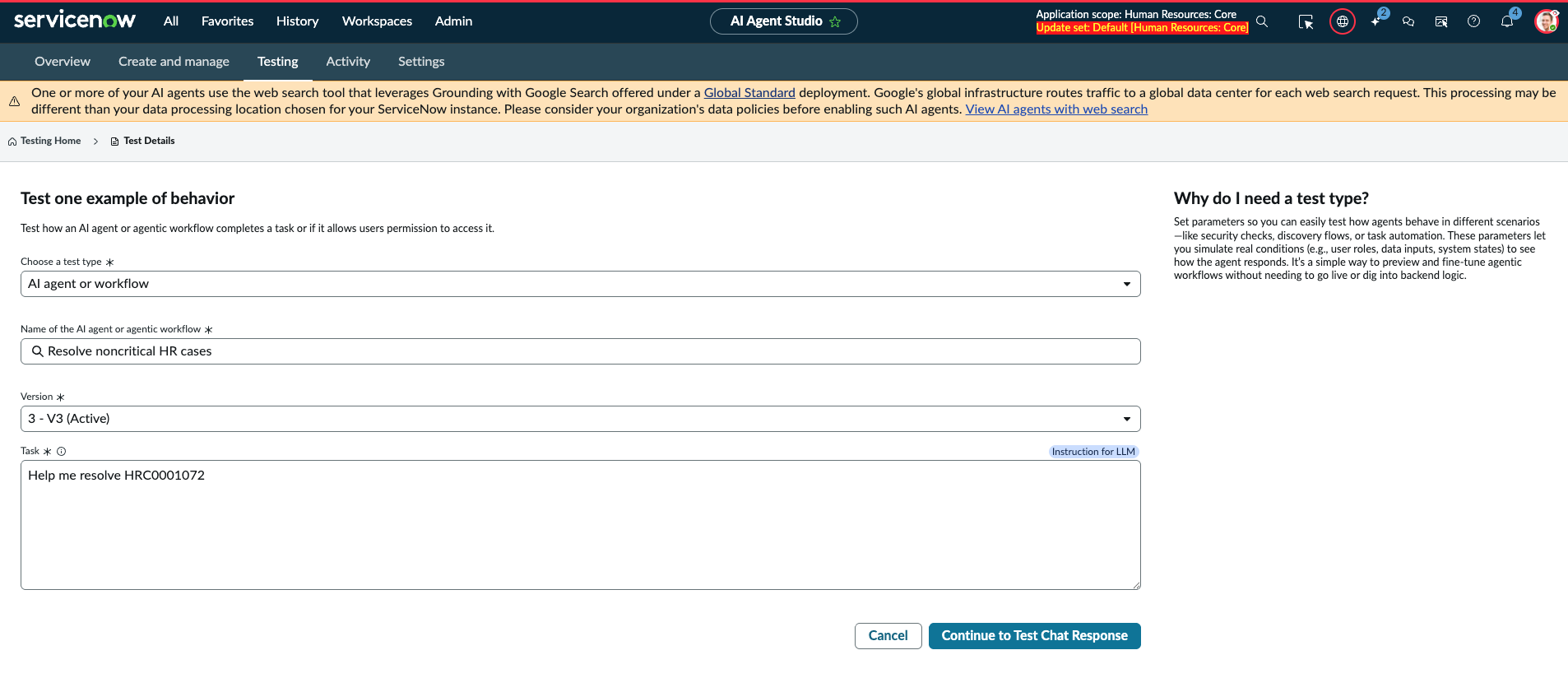Screen dimensions: 1568x678
Task: Open the chat conversations icon
Action: tap(1408, 21)
